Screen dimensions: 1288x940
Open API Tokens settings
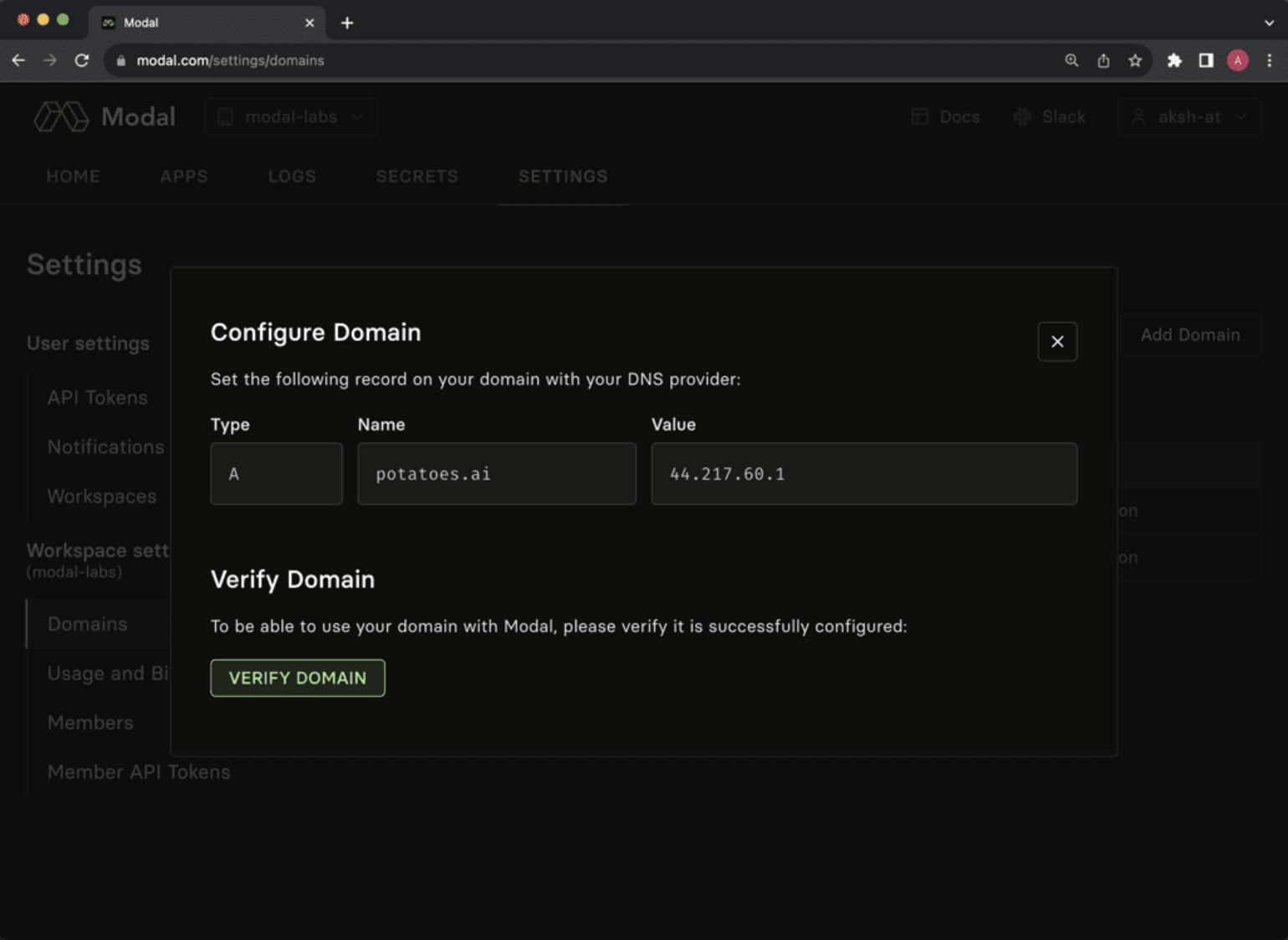[98, 398]
